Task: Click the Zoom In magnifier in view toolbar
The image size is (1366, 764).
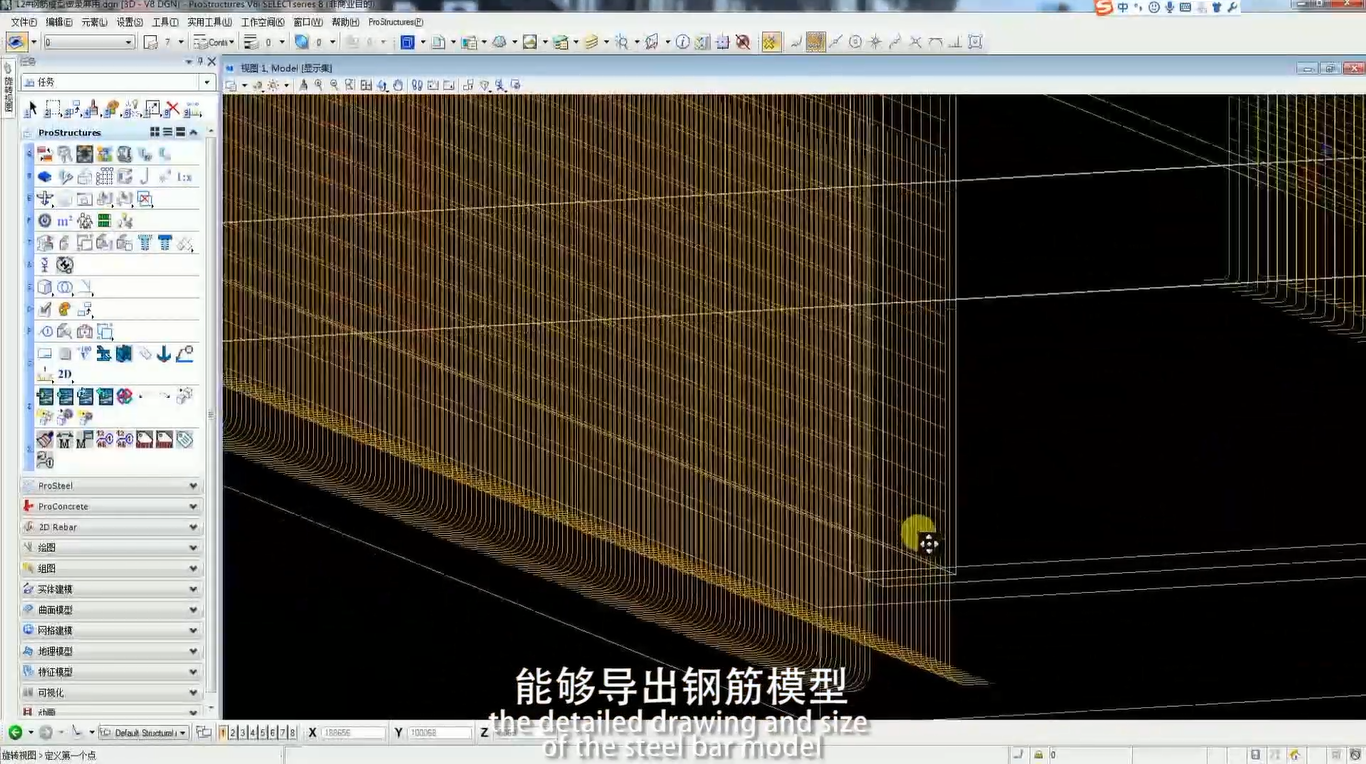Action: [319, 86]
